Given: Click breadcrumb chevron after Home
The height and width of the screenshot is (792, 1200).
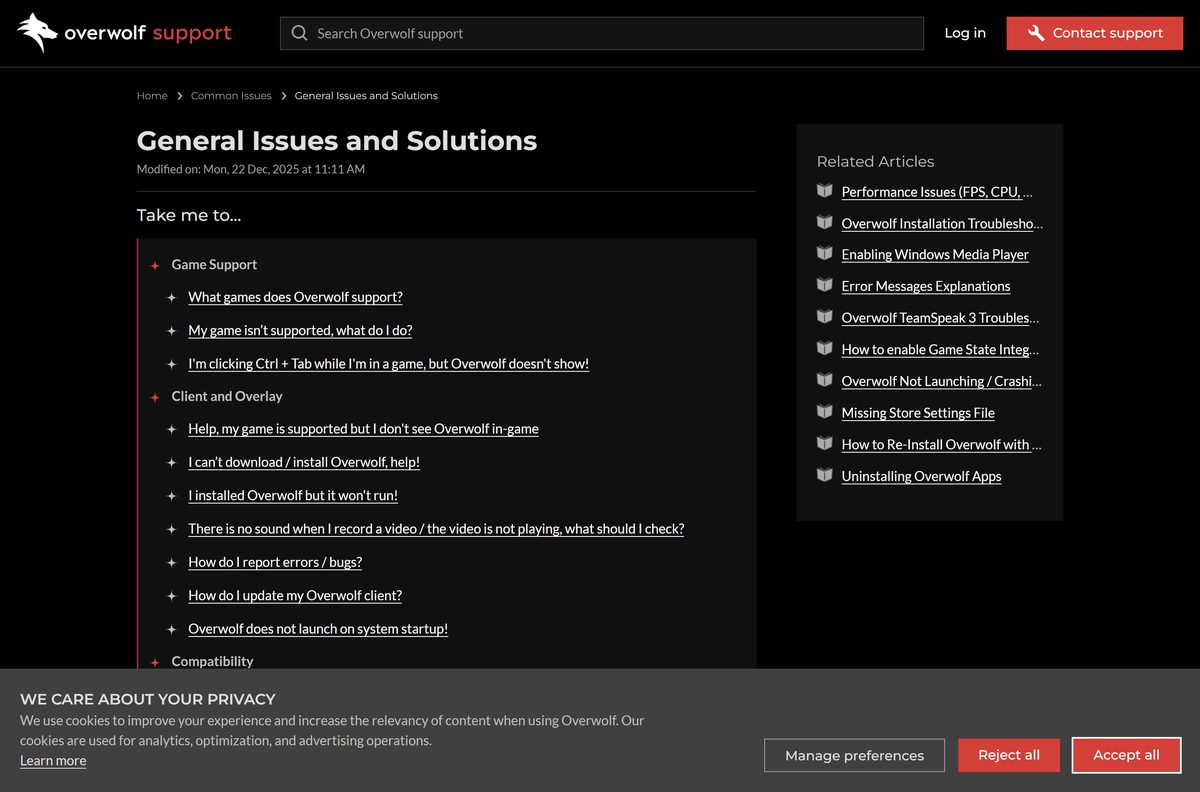Looking at the screenshot, I should pos(180,96).
